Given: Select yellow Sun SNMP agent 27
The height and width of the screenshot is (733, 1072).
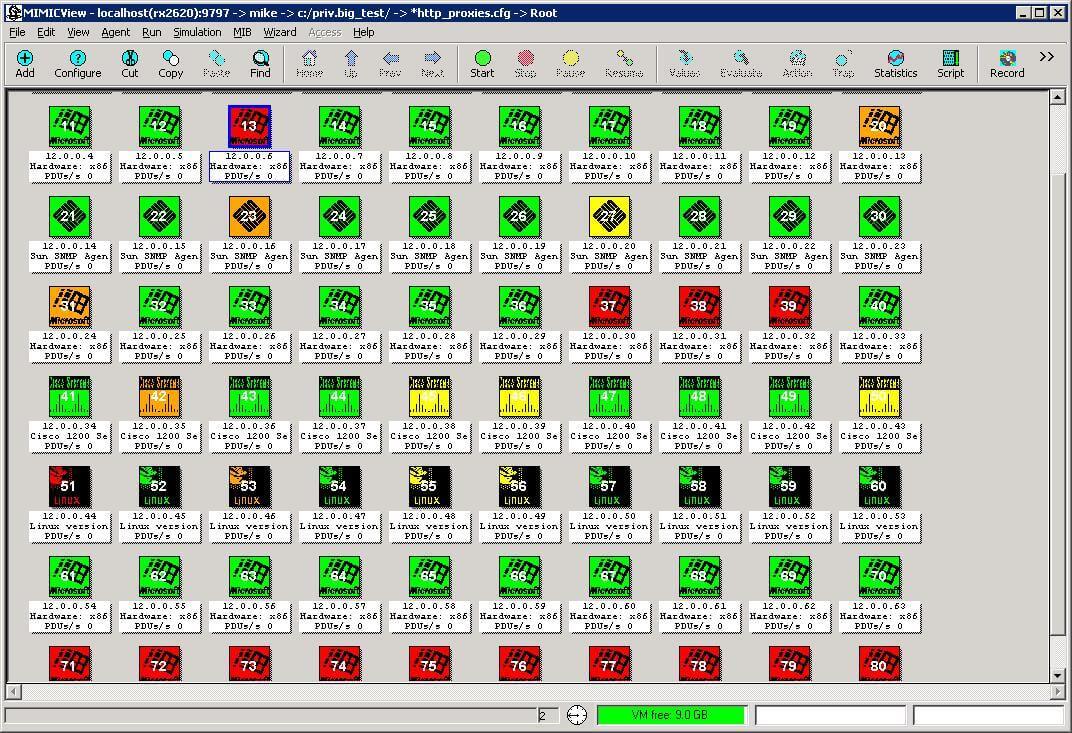Looking at the screenshot, I should point(609,216).
